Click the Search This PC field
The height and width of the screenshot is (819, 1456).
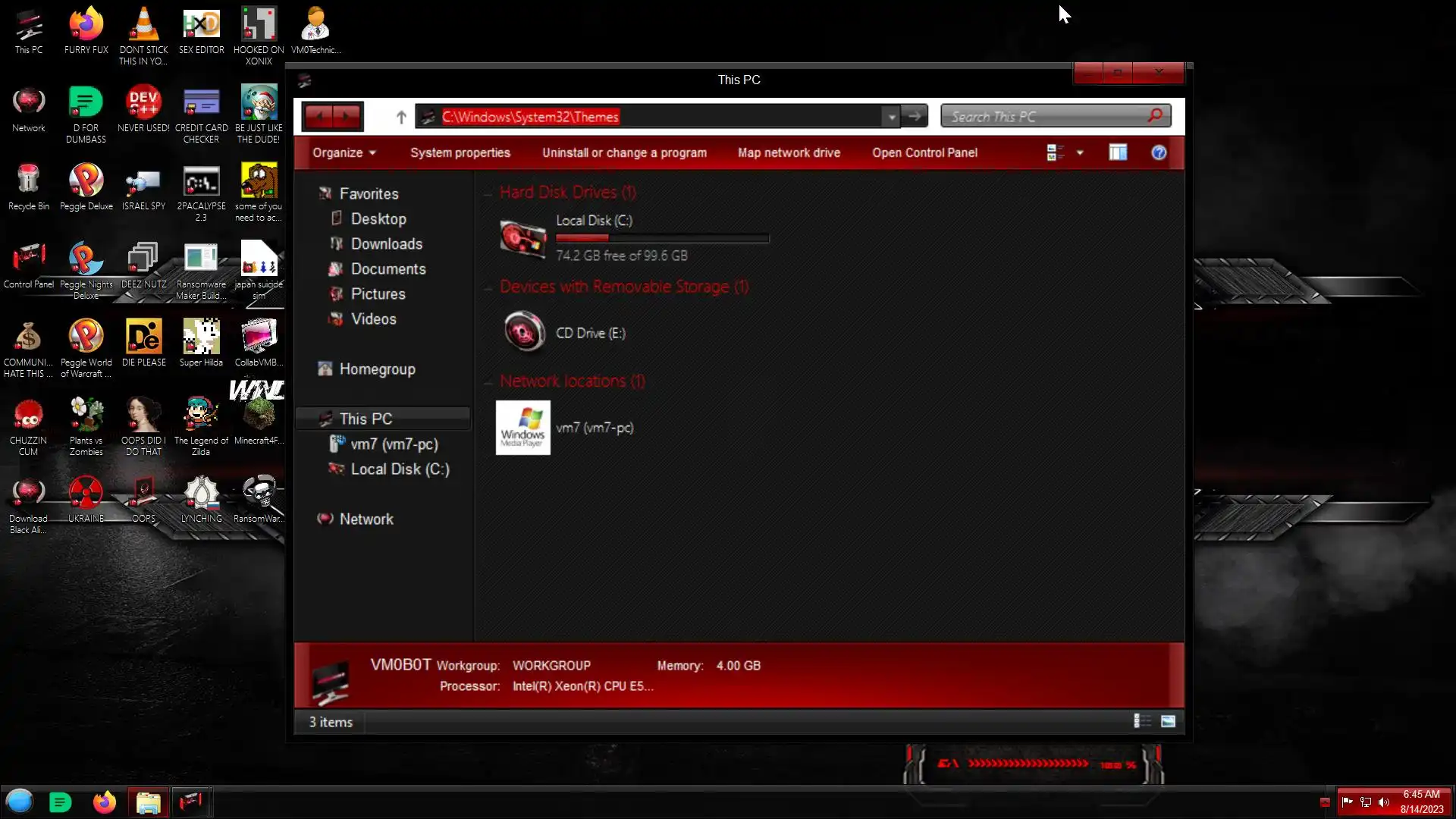[1046, 117]
